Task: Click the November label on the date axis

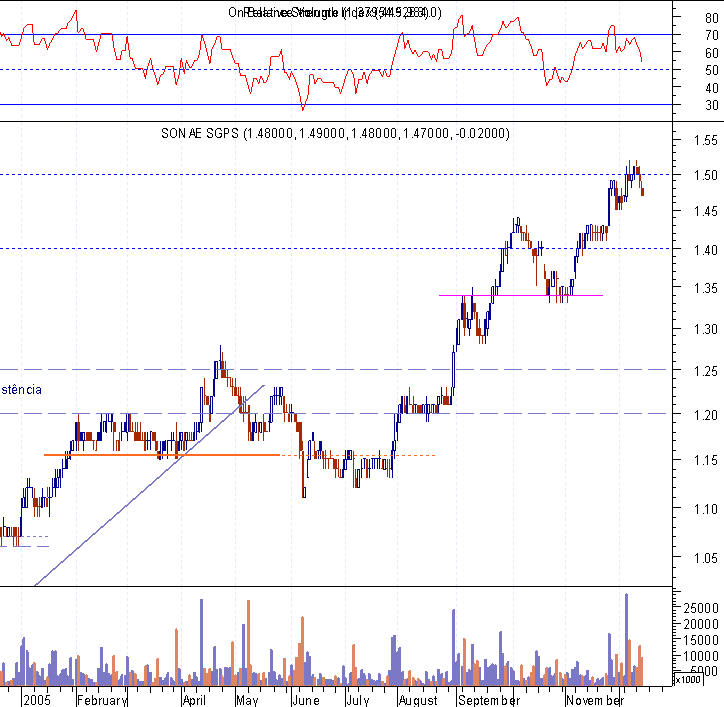Action: [595, 700]
